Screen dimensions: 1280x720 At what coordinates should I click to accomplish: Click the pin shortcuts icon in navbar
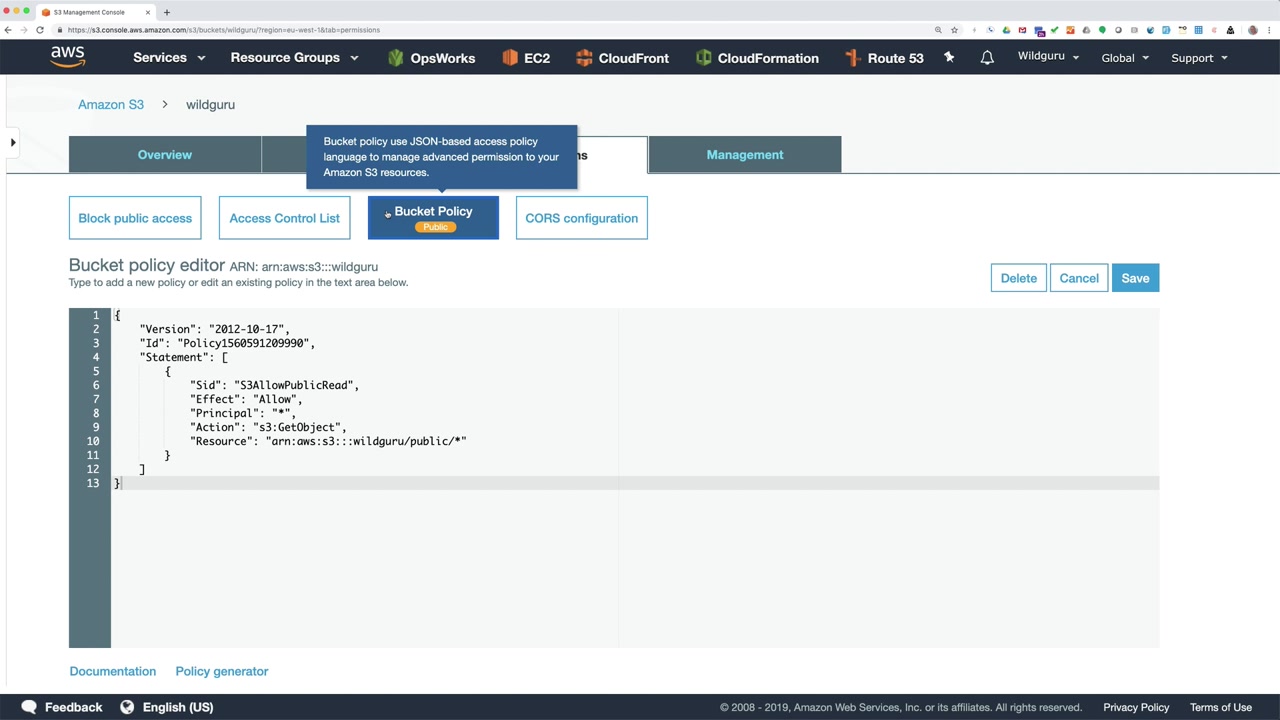click(949, 58)
